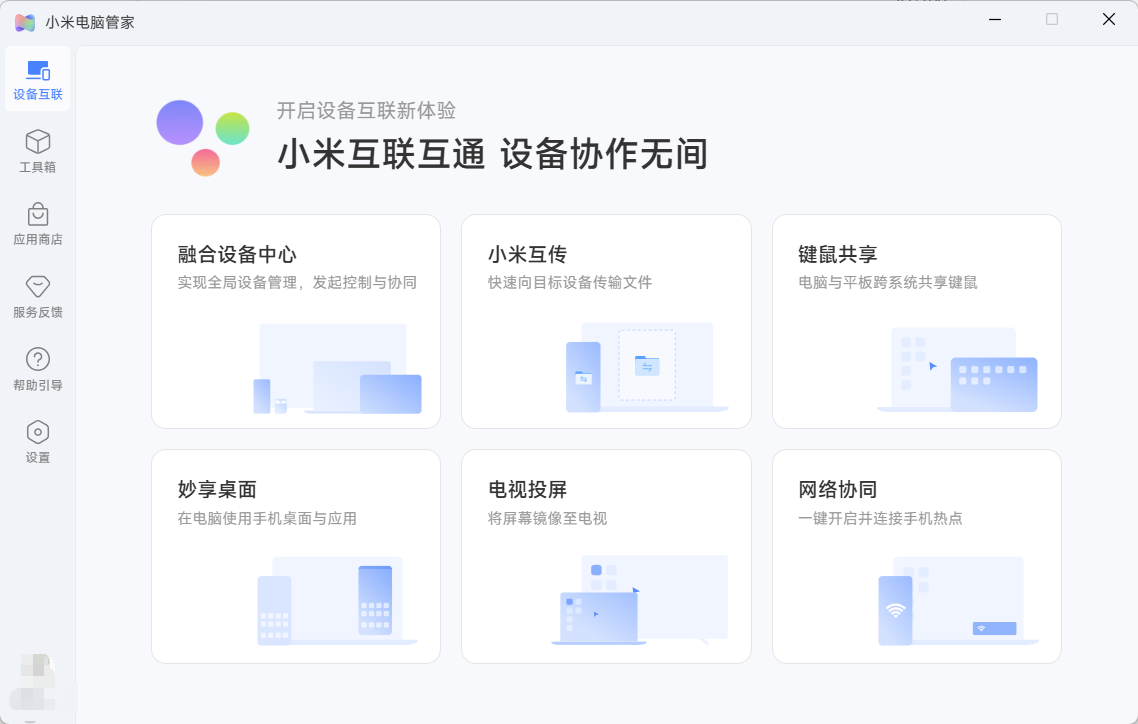Minimize the 小米电脑管家 window
This screenshot has height=724, width=1138.
[995, 20]
